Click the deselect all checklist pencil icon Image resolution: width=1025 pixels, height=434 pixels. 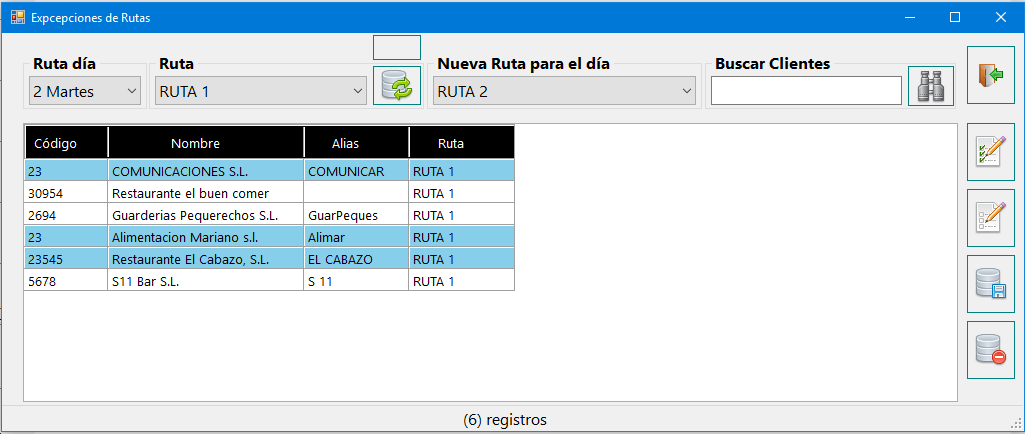(x=990, y=218)
